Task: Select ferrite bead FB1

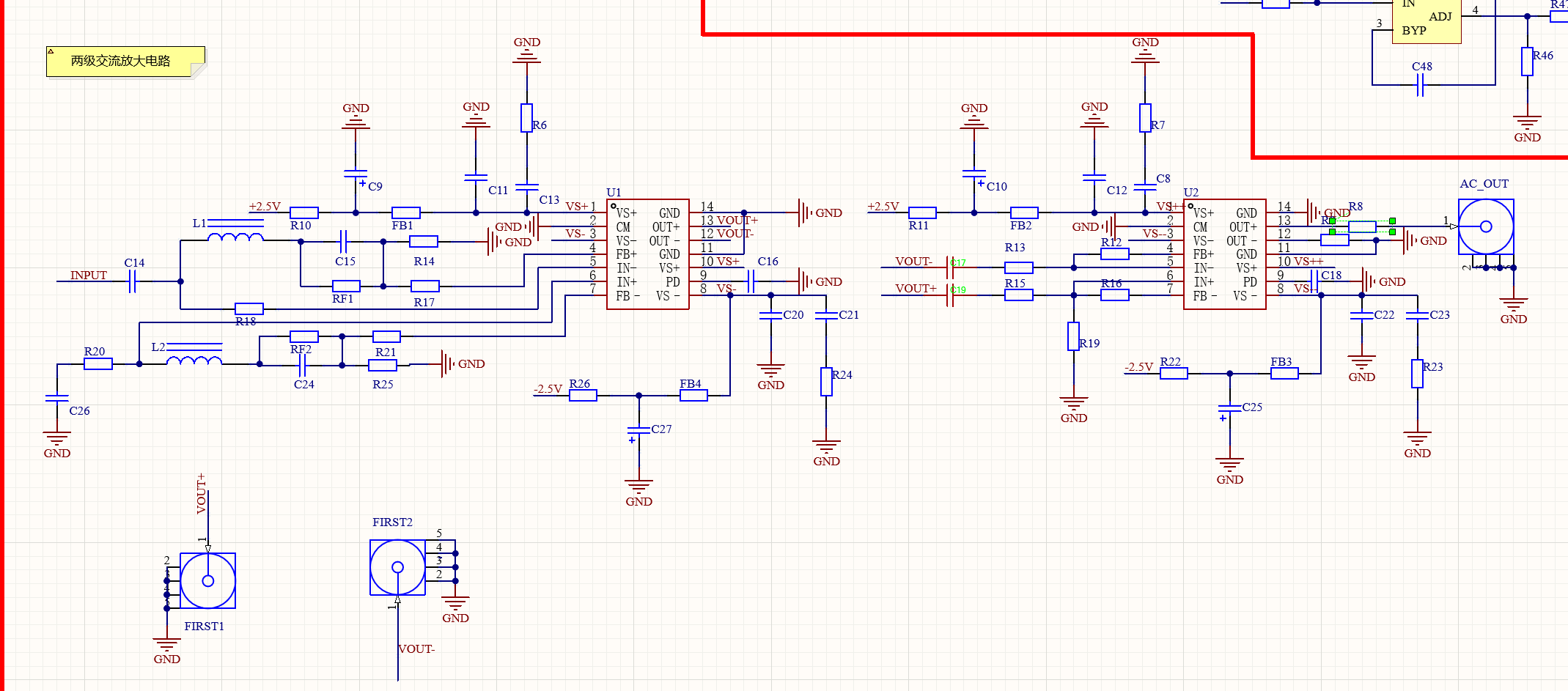Action: 406,213
